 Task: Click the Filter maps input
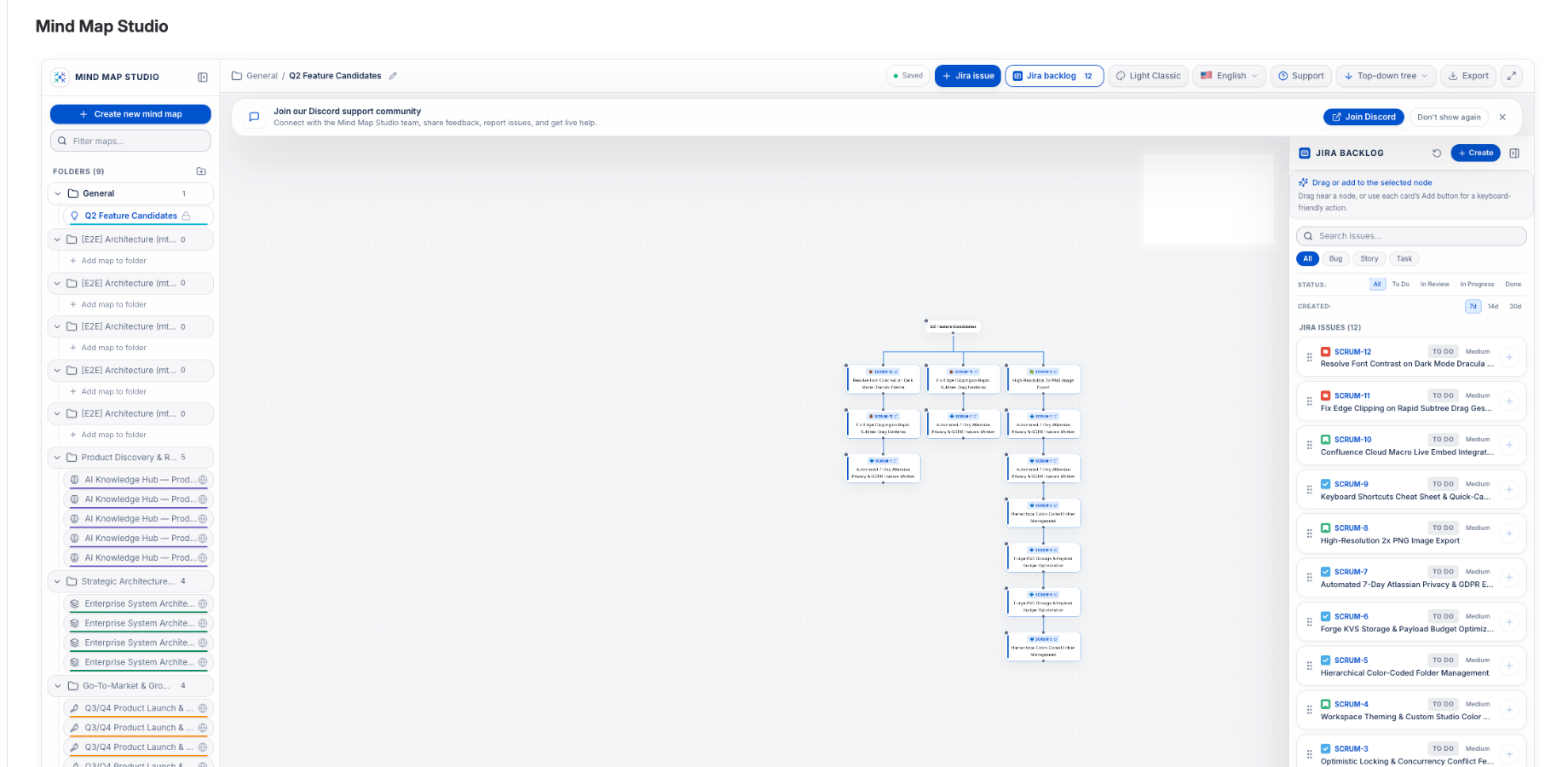pos(130,141)
